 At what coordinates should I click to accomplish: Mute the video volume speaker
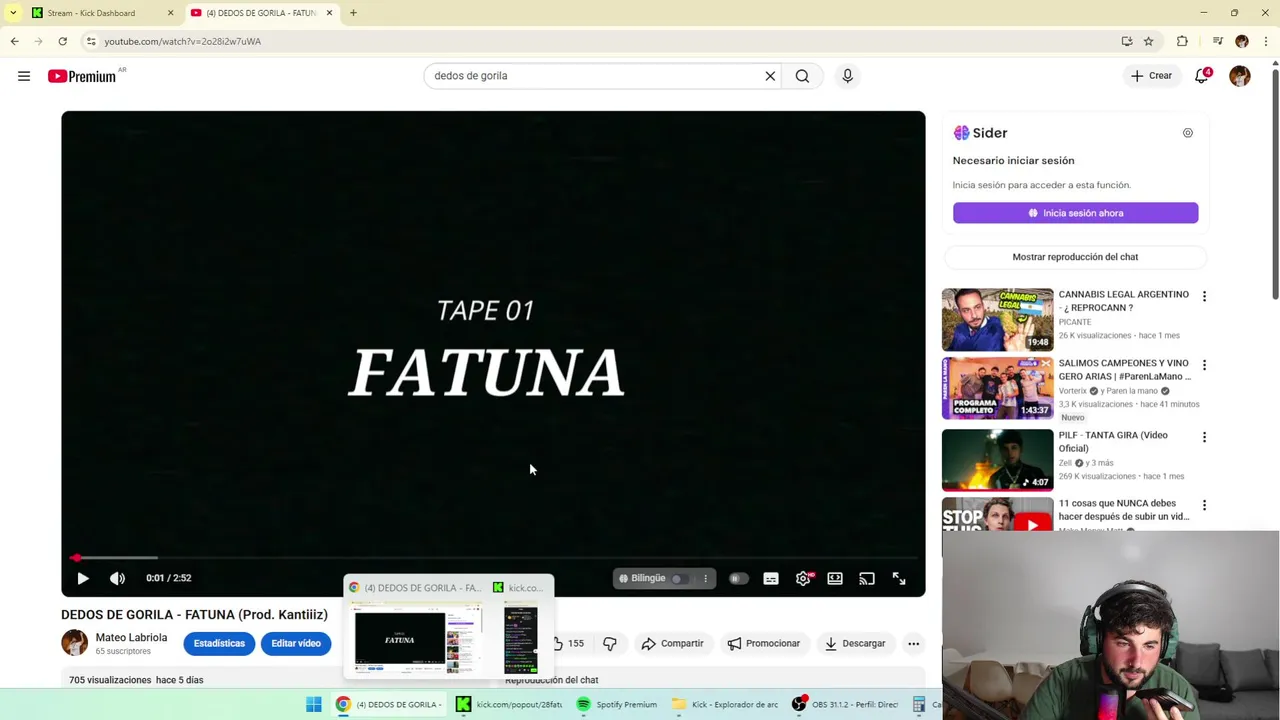[117, 578]
